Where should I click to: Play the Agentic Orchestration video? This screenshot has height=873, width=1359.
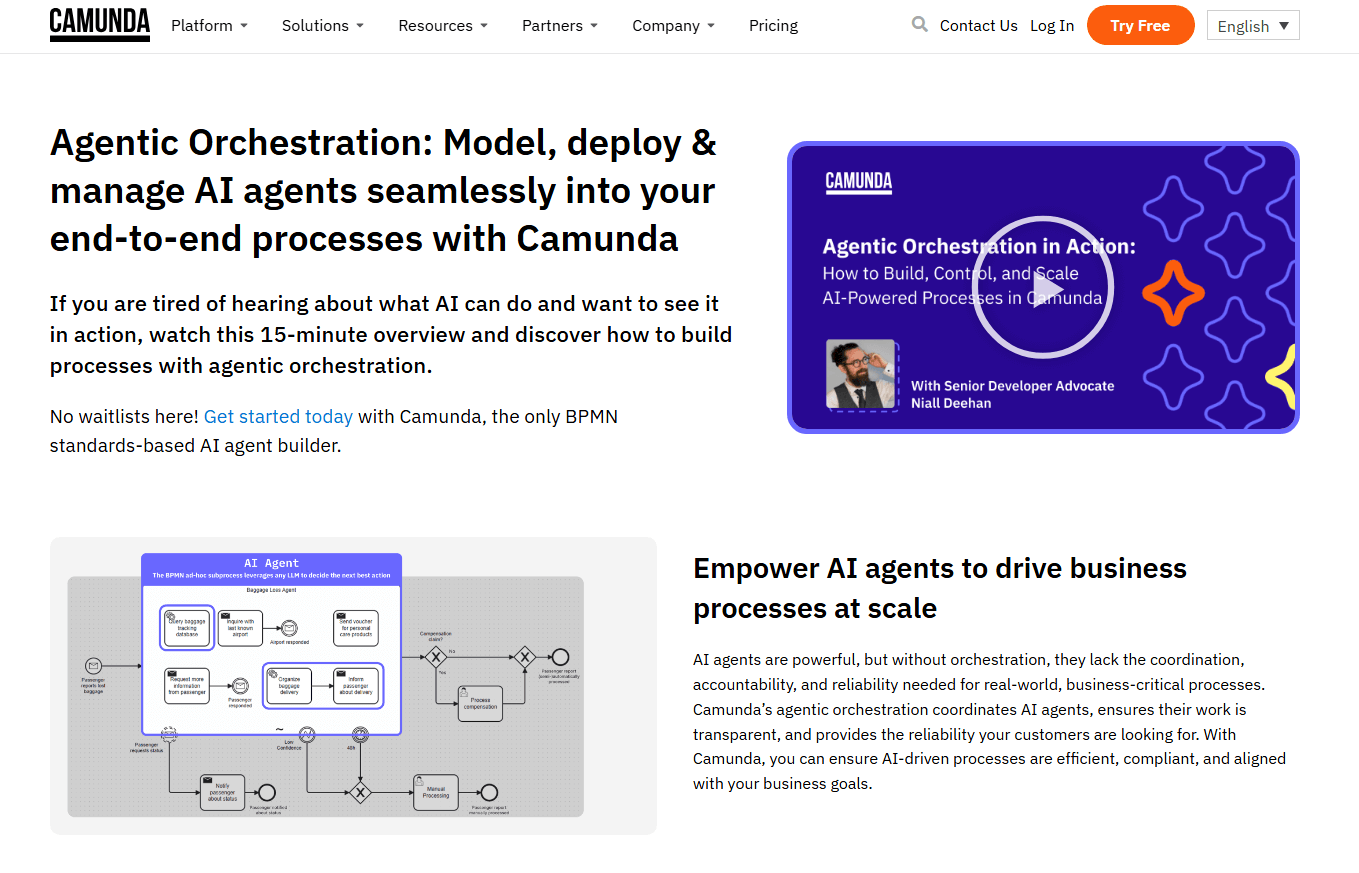(1041, 287)
